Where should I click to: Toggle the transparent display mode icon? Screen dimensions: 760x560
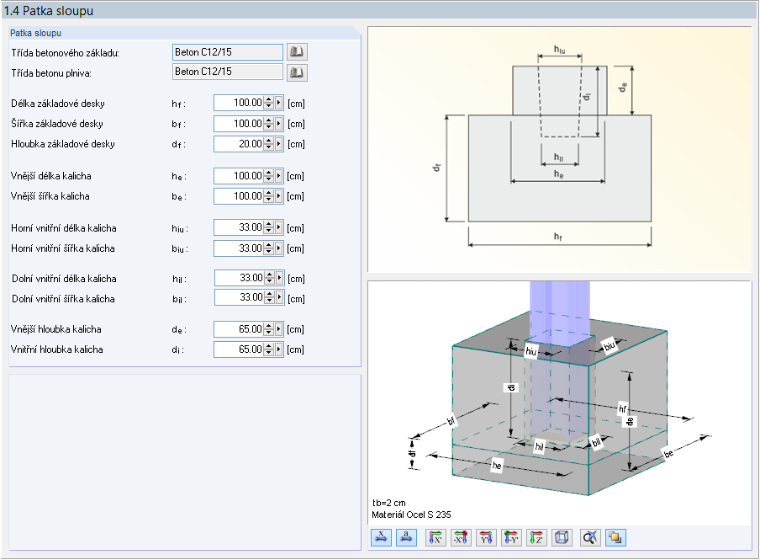pos(616,537)
